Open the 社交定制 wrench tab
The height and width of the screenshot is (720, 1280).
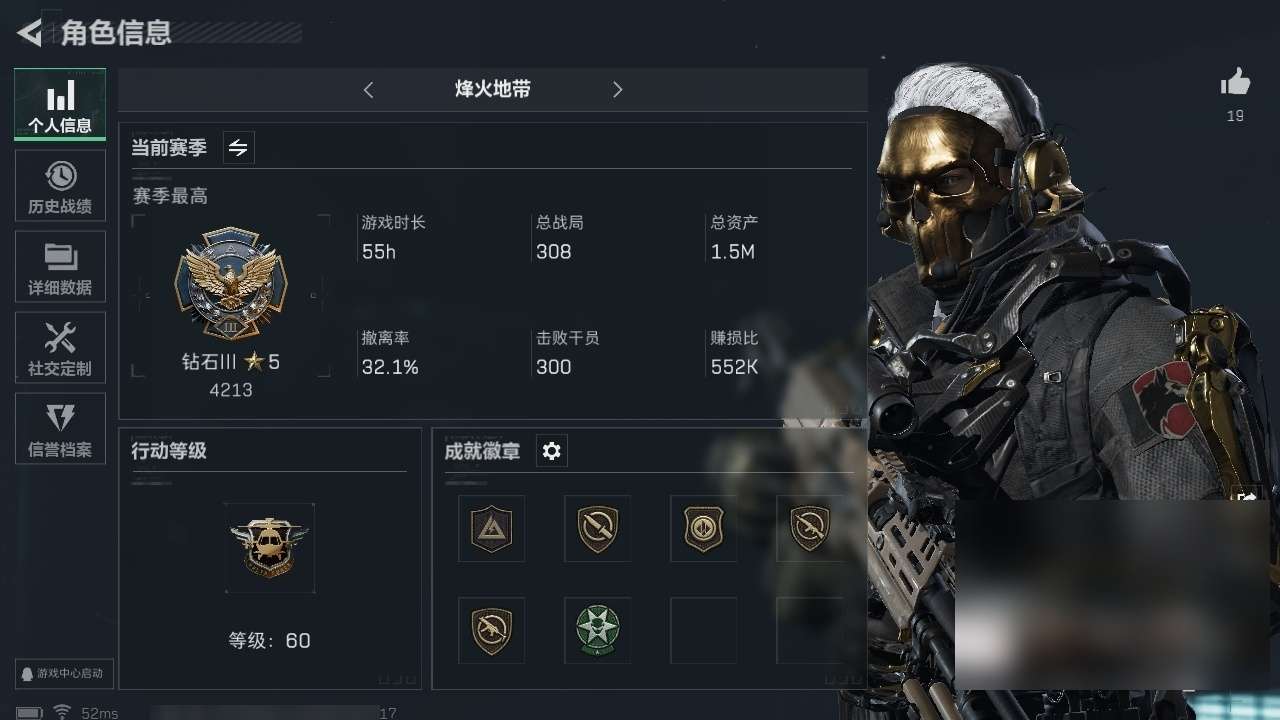pos(60,348)
